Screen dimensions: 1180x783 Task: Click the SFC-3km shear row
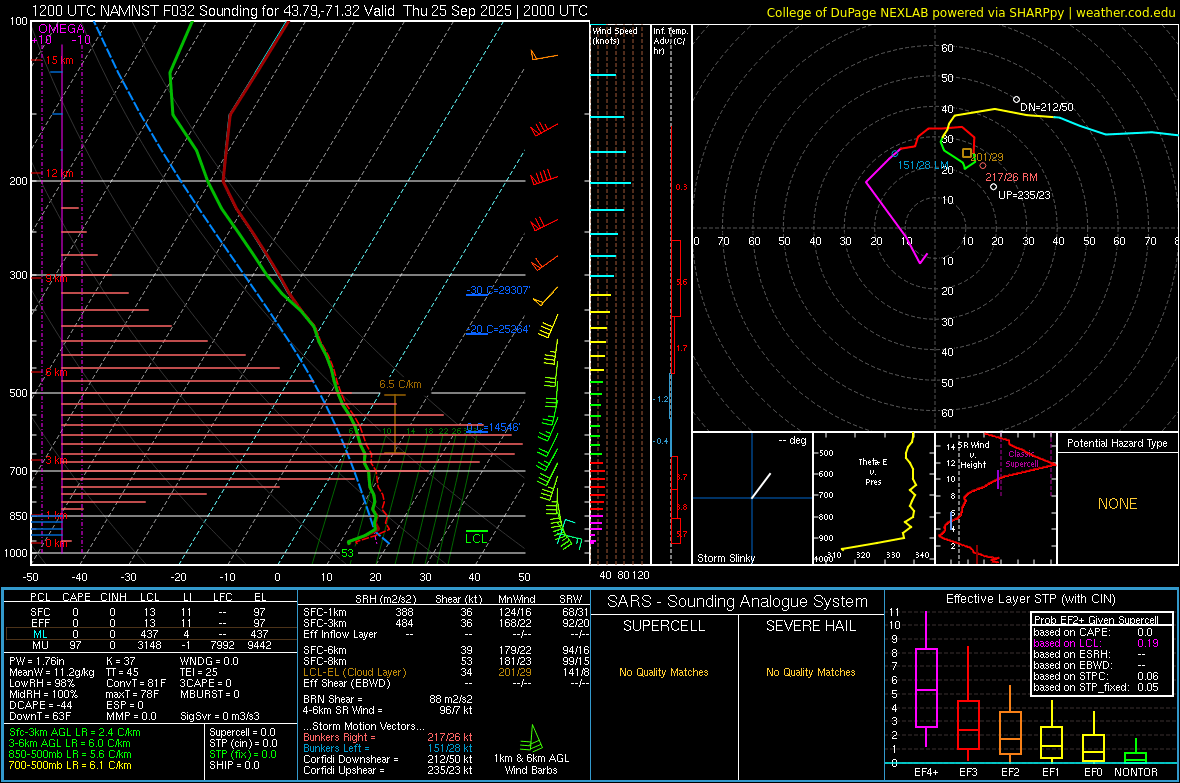(446, 623)
